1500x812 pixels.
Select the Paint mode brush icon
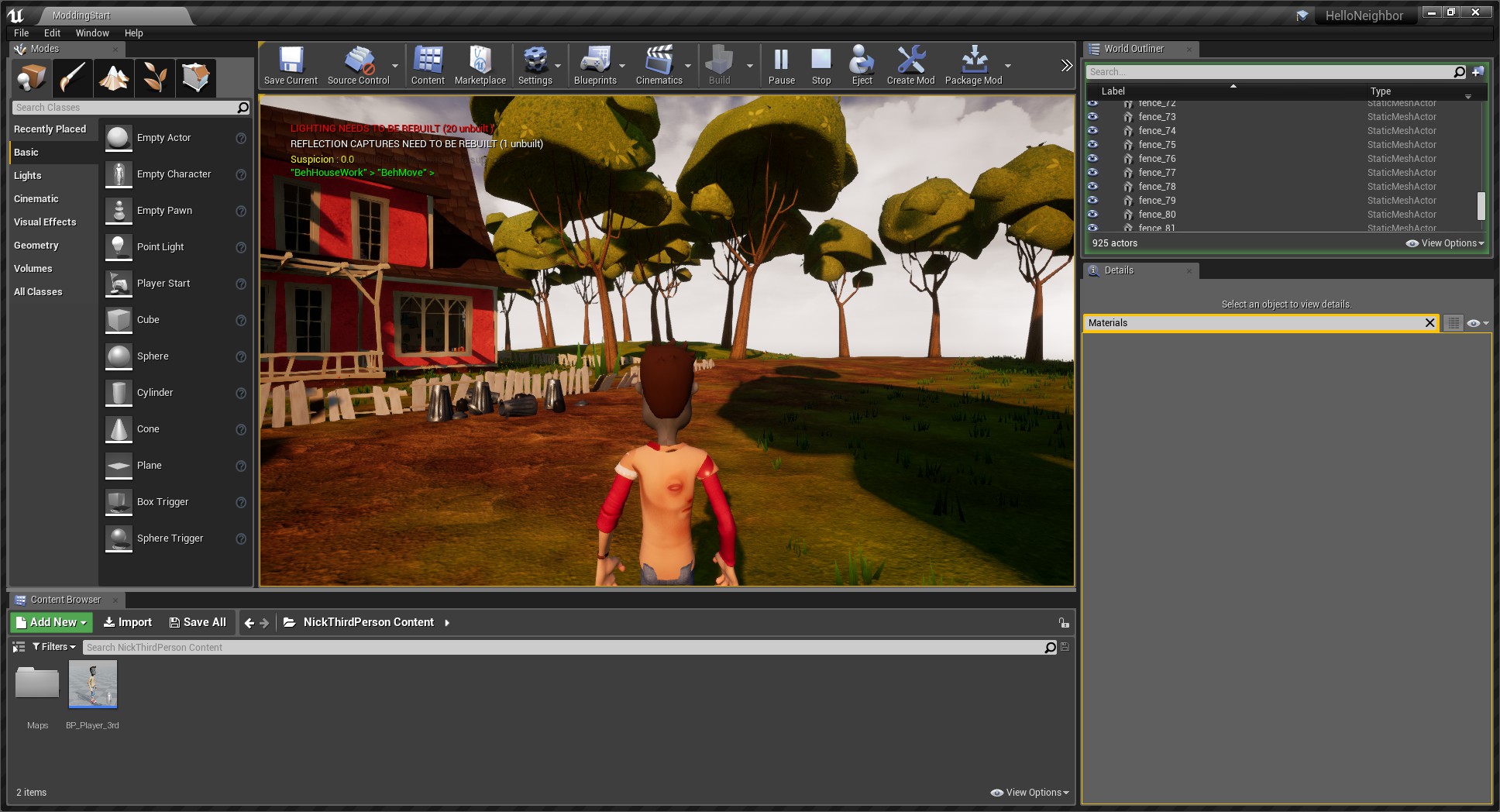pyautogui.click(x=74, y=77)
